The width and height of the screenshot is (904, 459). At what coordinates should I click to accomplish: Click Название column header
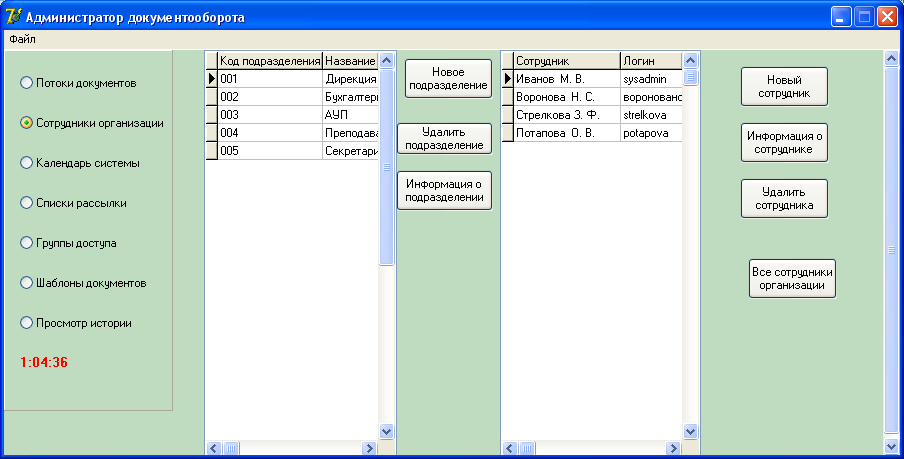coord(351,61)
